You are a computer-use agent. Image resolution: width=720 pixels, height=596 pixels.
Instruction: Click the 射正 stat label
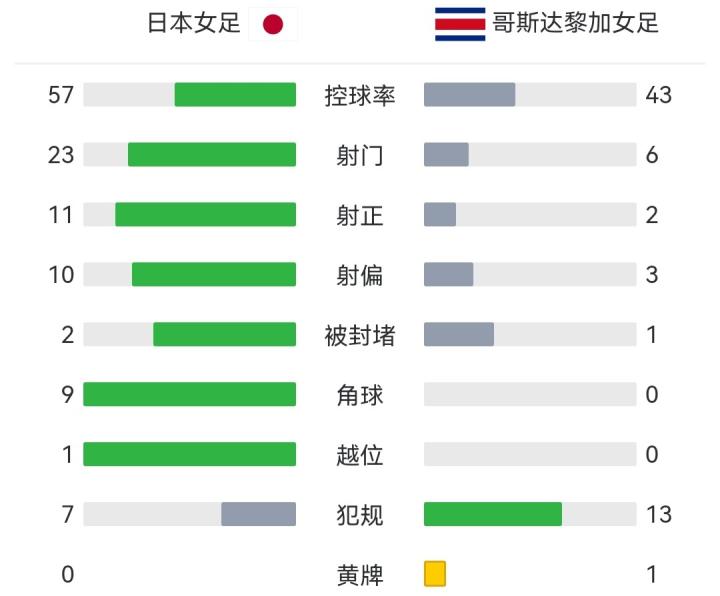click(x=360, y=215)
